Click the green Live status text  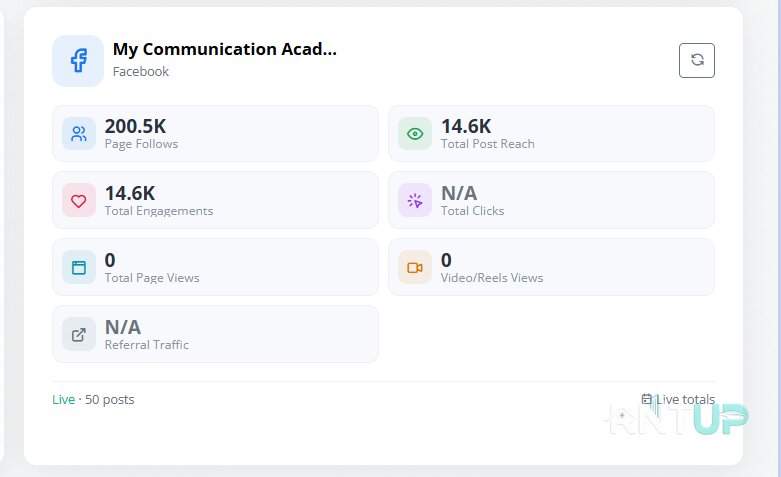[64, 399]
